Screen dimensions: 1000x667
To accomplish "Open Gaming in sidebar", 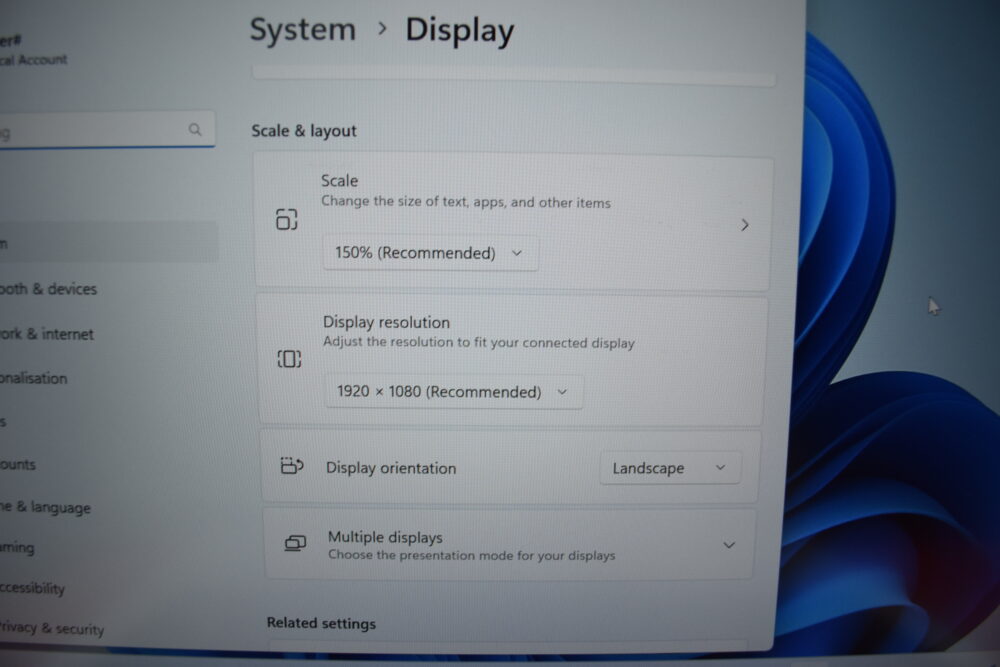I will (x=17, y=548).
